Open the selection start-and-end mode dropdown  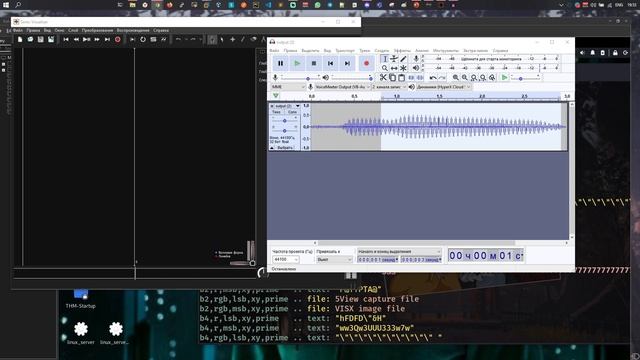pos(399,252)
